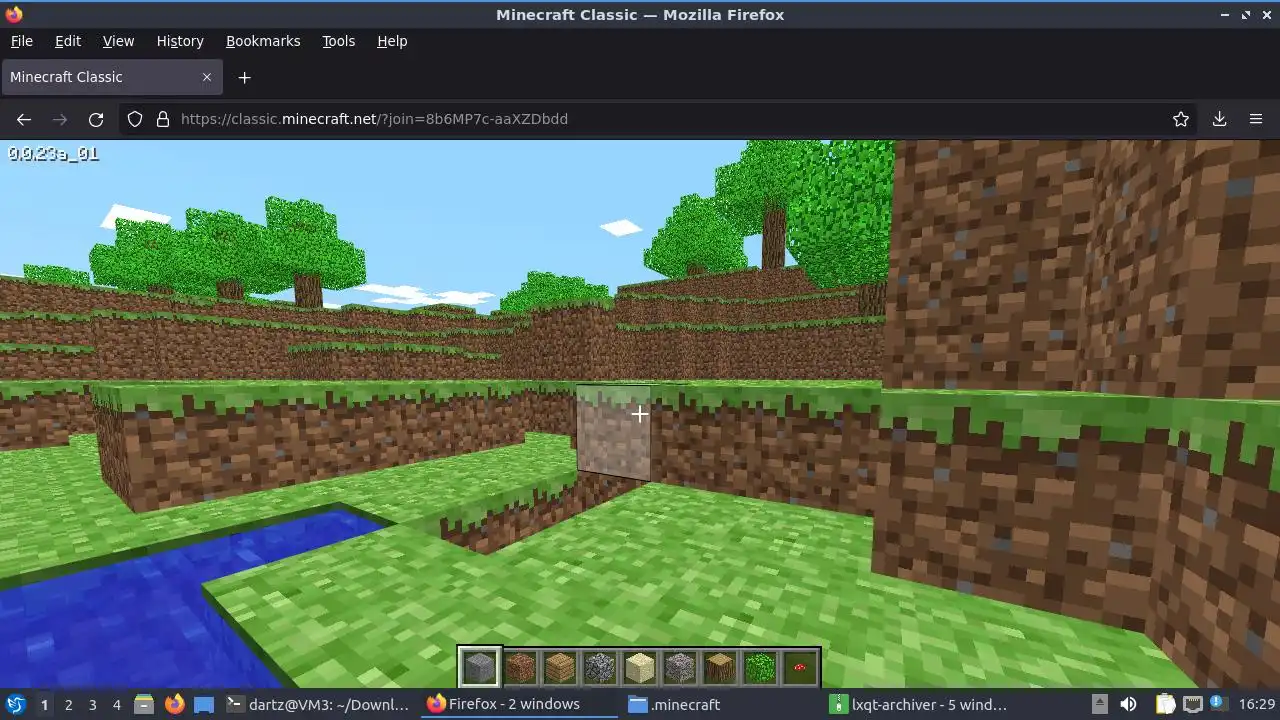Go back with the browser back arrow
This screenshot has width=1280, height=720.
24,119
